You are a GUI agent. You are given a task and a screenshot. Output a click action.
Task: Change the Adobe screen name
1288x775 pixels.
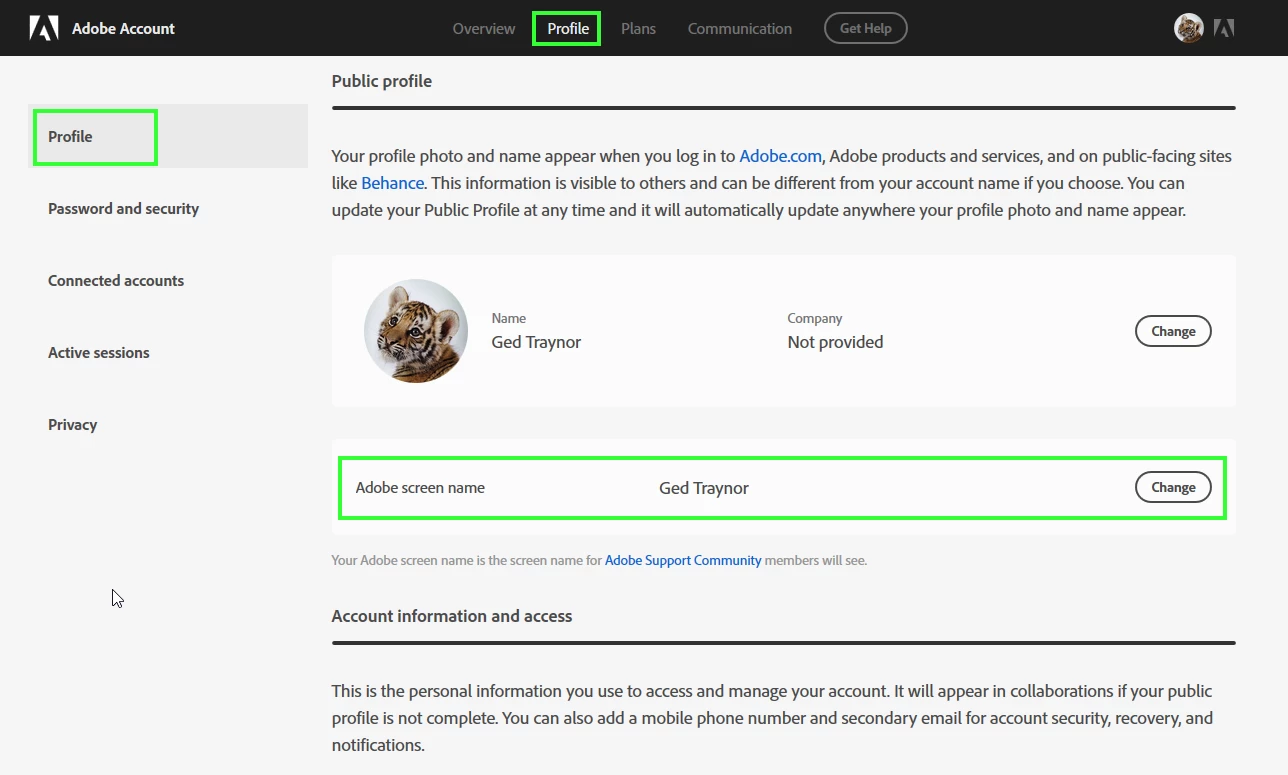1173,487
